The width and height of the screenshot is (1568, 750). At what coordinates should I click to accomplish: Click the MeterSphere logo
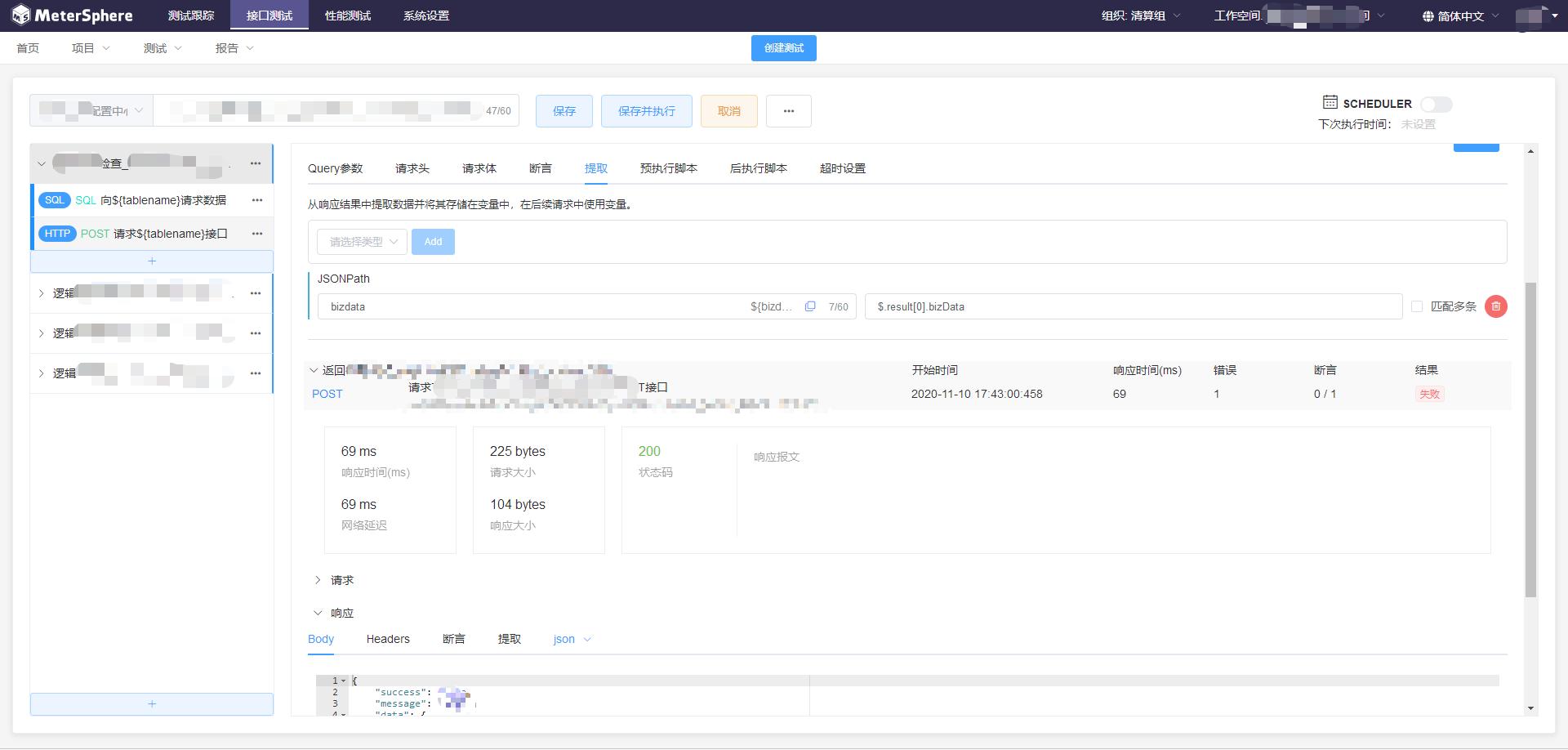72,15
